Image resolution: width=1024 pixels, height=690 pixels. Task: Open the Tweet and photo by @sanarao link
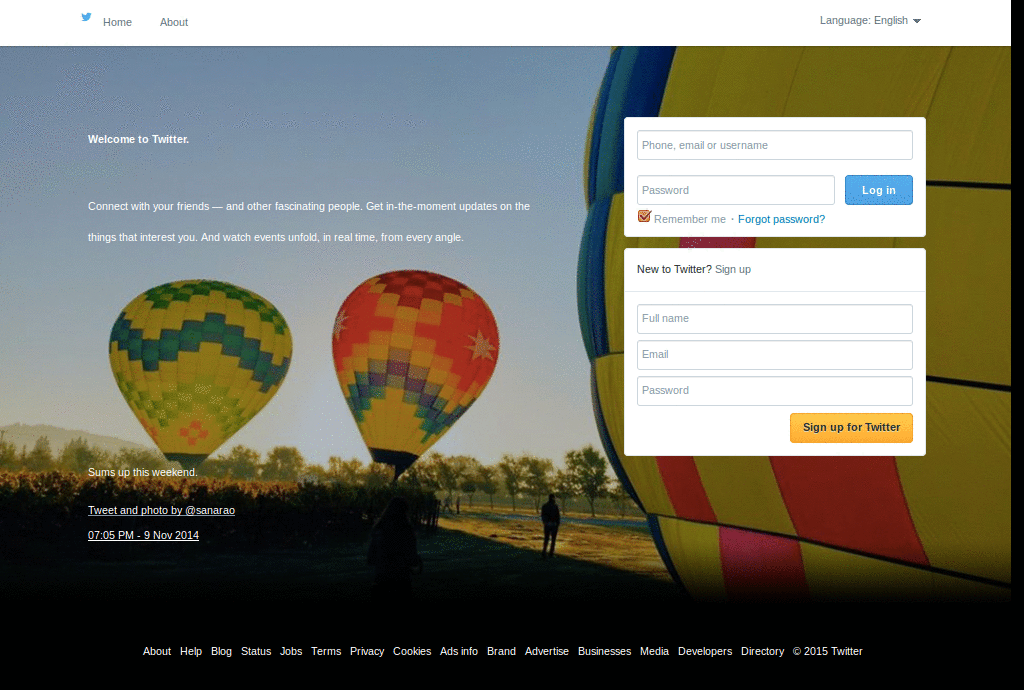coord(161,510)
